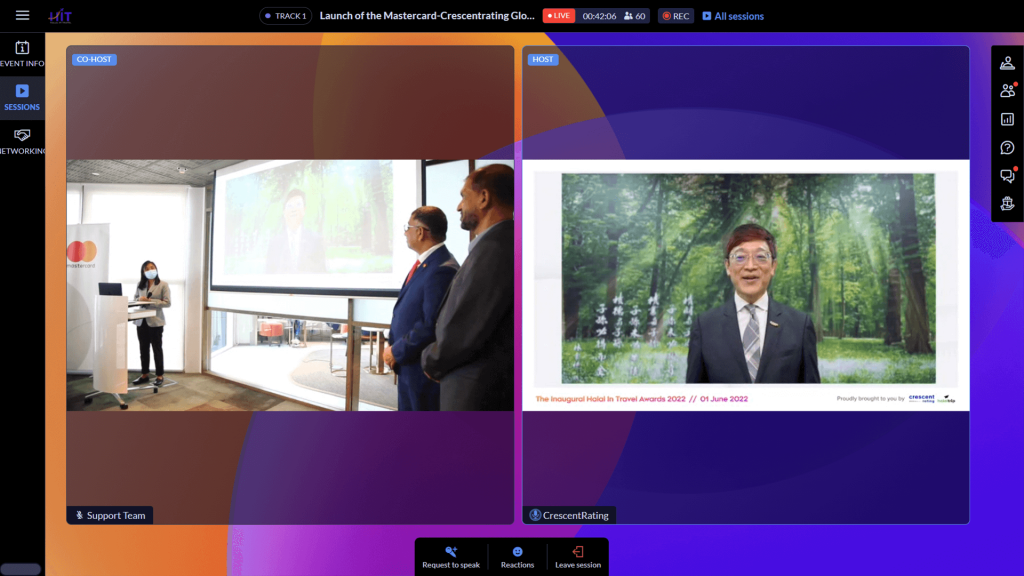The image size is (1024, 576).
Task: Click the gray pill at sidebar bottom
Action: (x=20, y=569)
